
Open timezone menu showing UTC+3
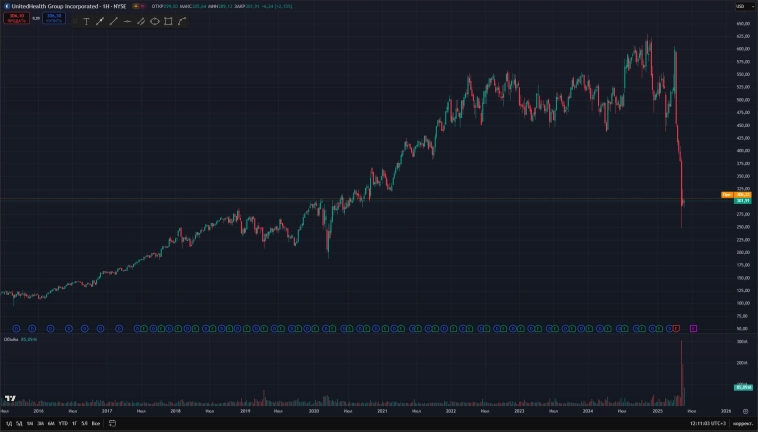point(708,423)
